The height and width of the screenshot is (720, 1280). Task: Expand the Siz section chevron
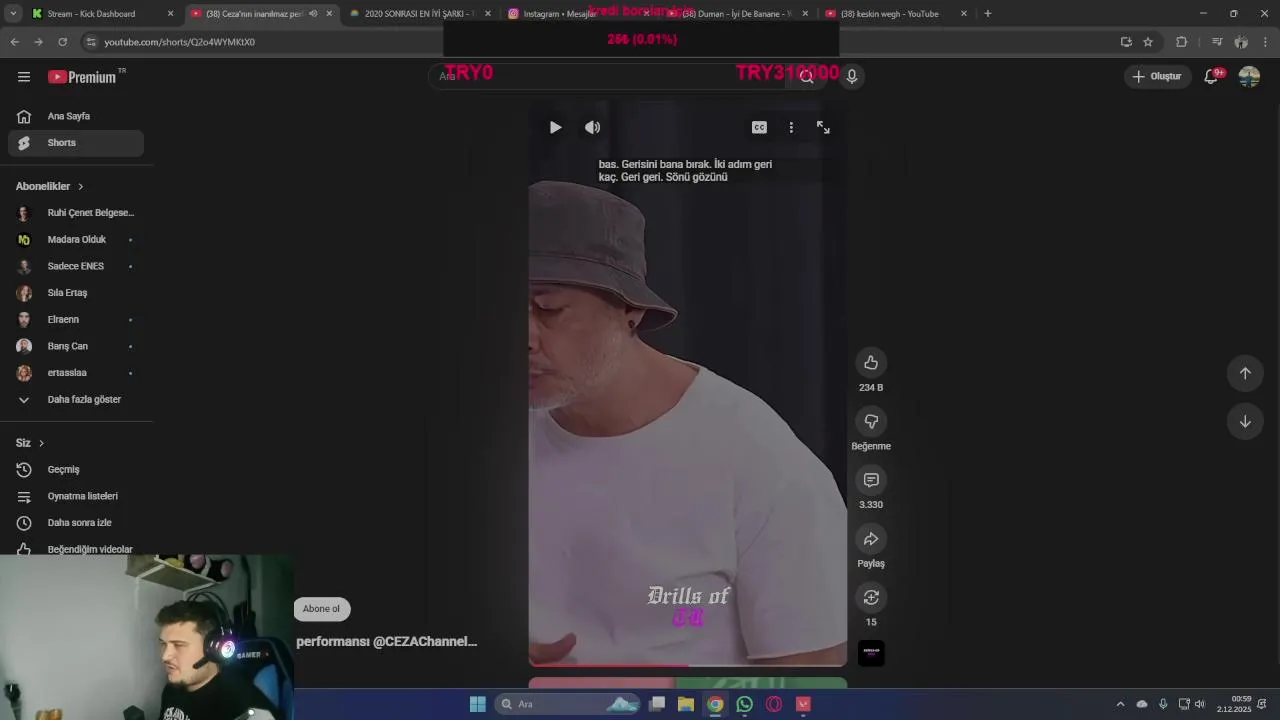(x=41, y=443)
